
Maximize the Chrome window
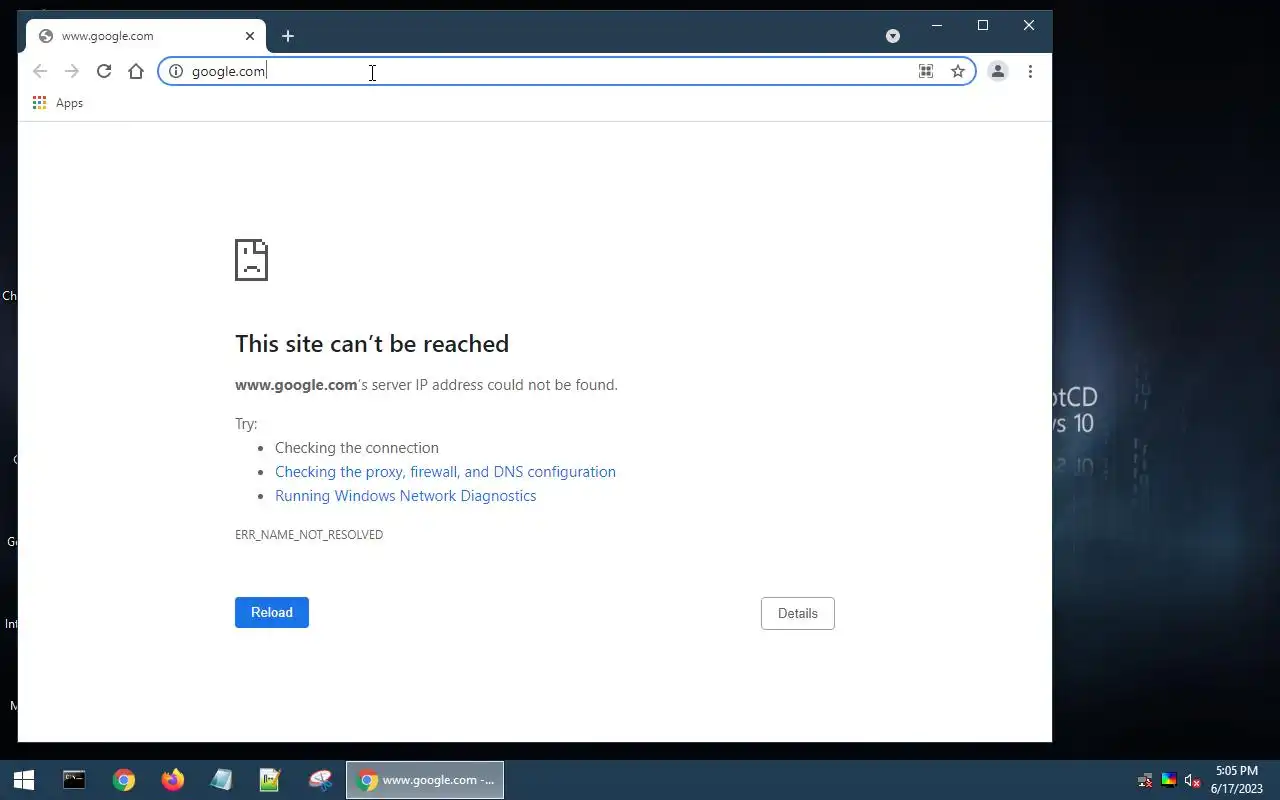pos(983,26)
